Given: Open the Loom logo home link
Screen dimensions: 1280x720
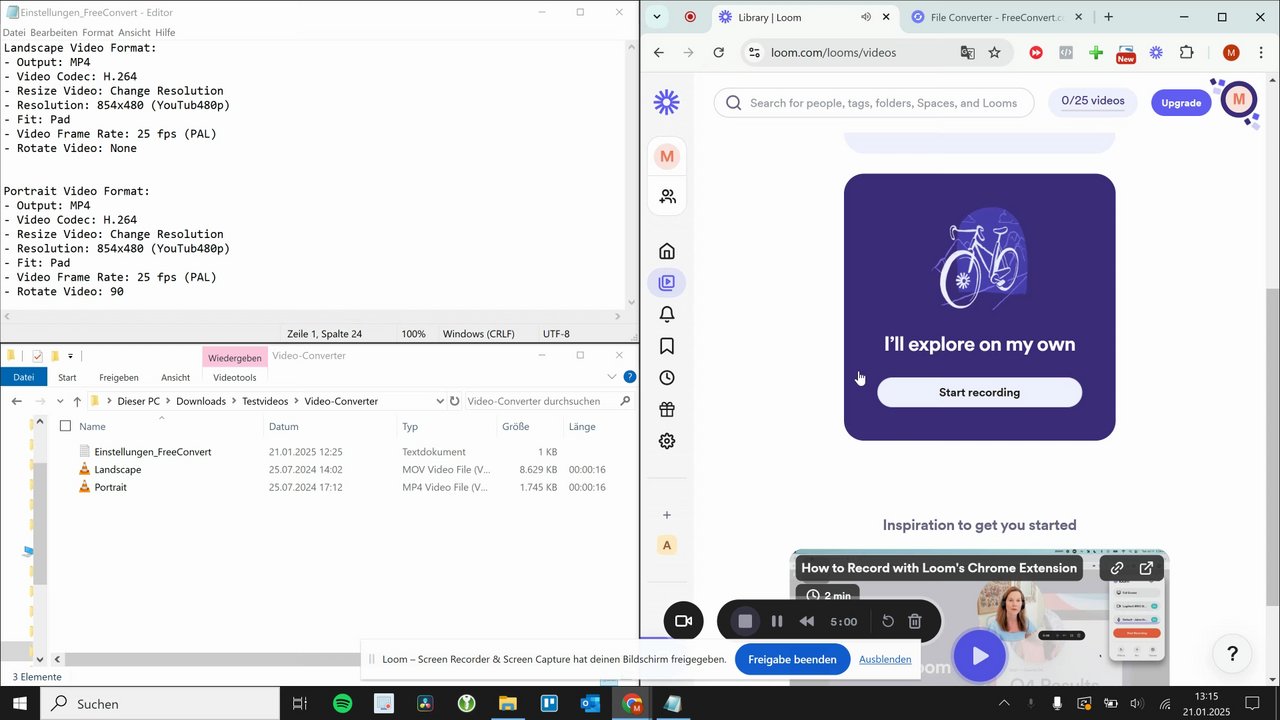Looking at the screenshot, I should [x=666, y=102].
